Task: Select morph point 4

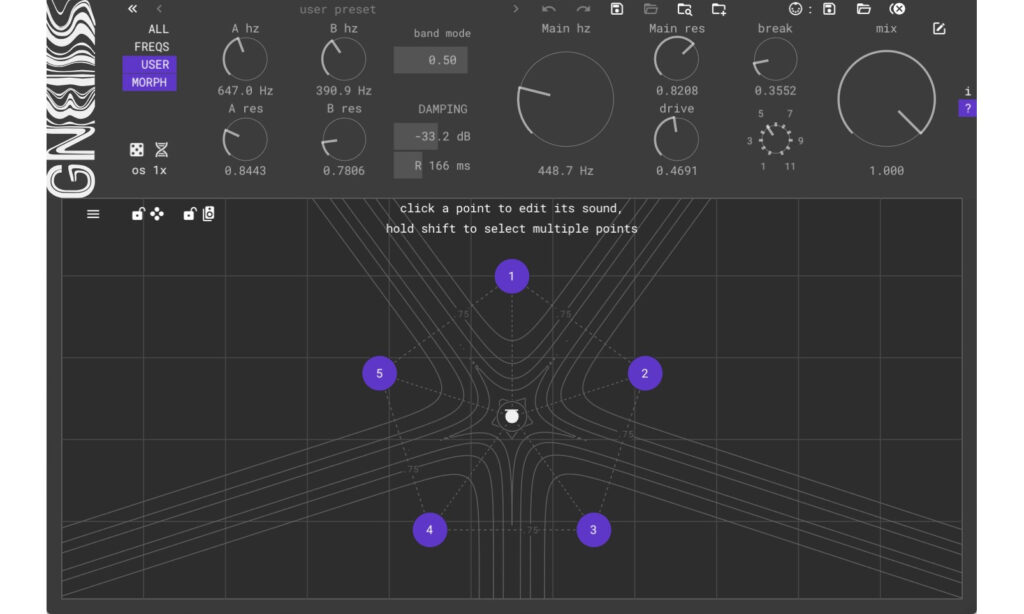Action: (430, 530)
